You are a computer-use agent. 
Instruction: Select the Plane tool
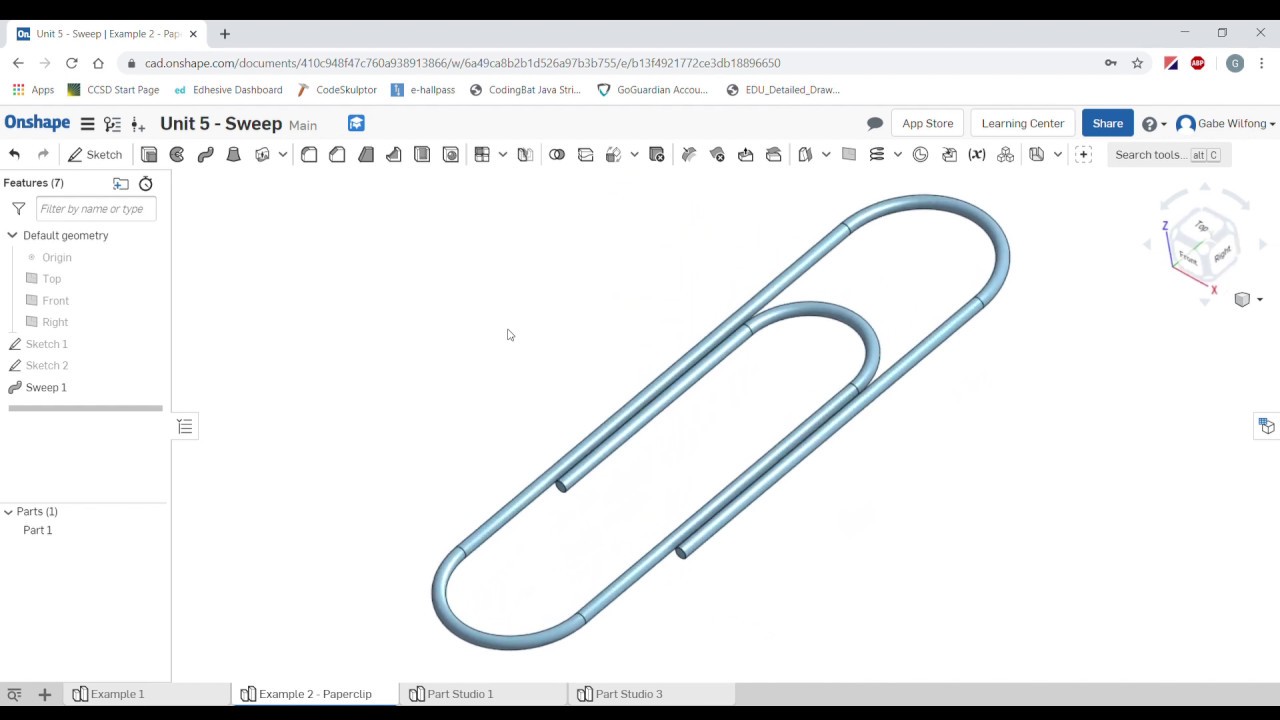tap(849, 154)
